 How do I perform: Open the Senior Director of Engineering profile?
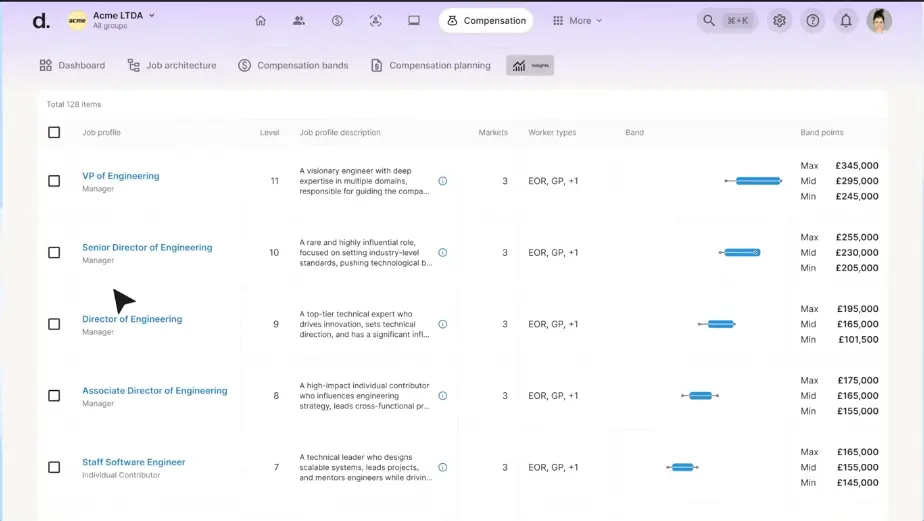point(147,248)
